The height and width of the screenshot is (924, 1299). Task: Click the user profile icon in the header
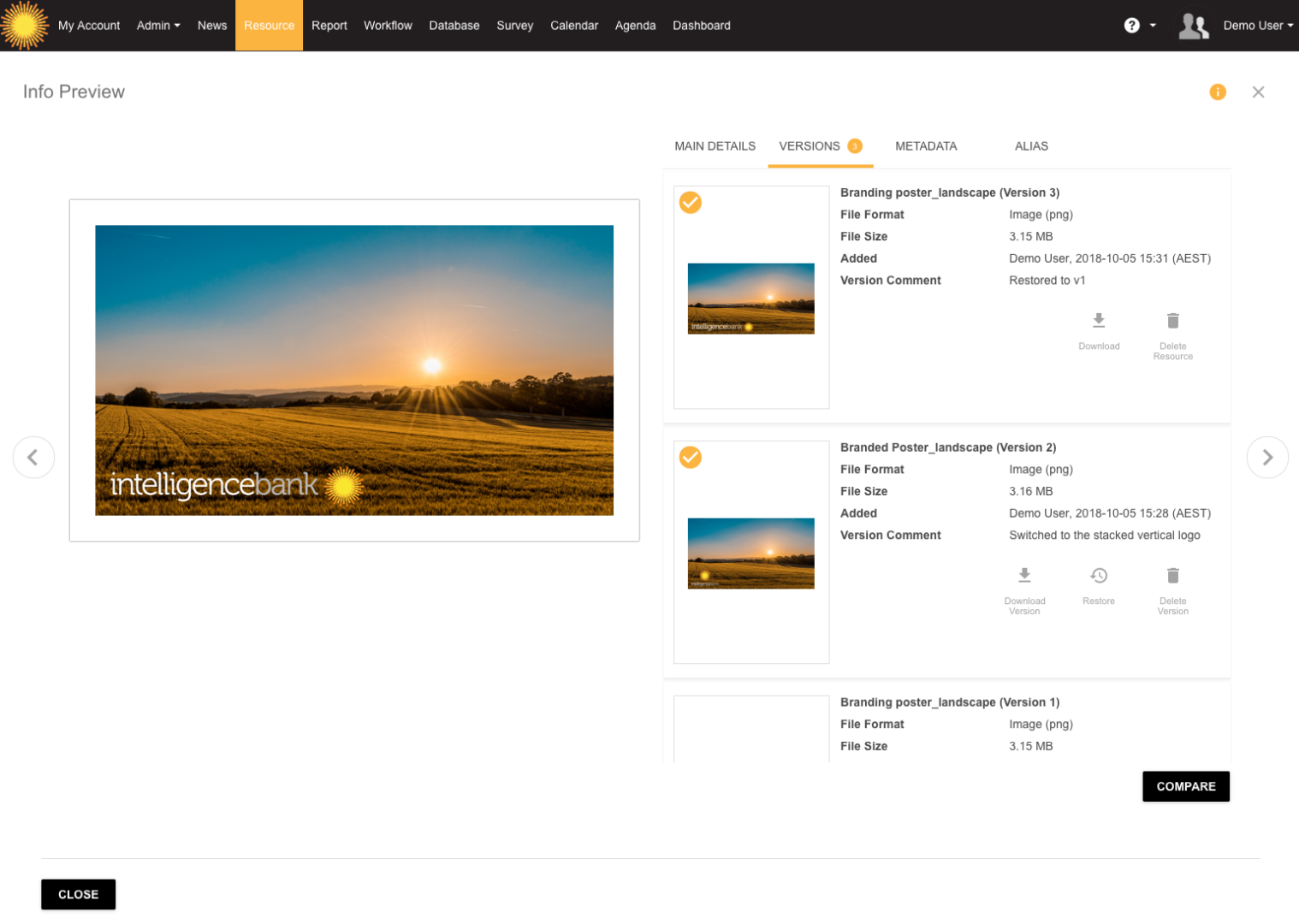[1195, 26]
